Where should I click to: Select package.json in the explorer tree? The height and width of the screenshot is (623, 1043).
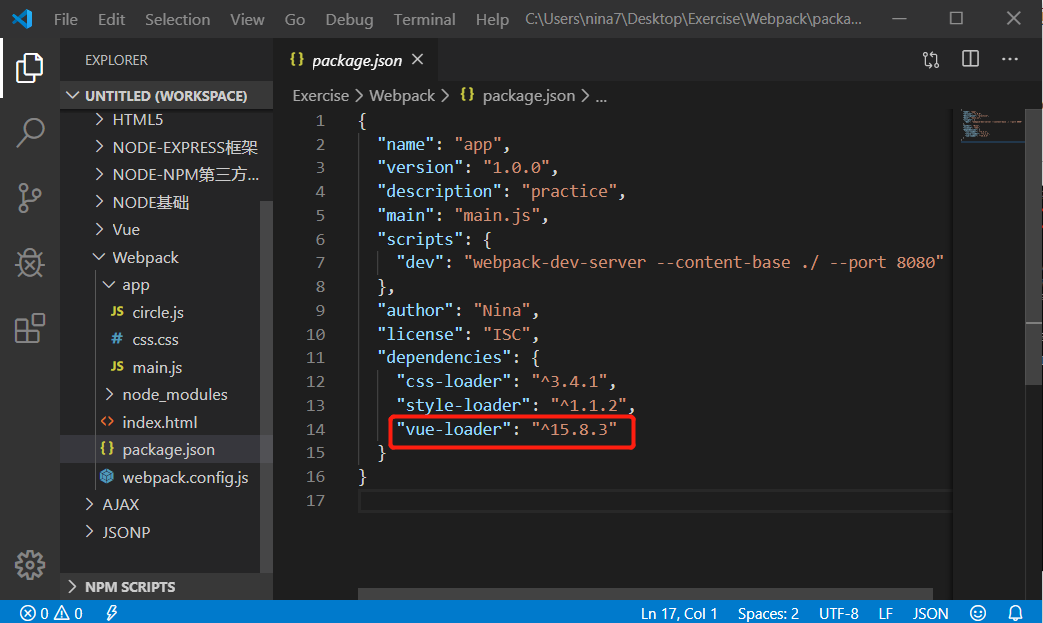(x=160, y=449)
